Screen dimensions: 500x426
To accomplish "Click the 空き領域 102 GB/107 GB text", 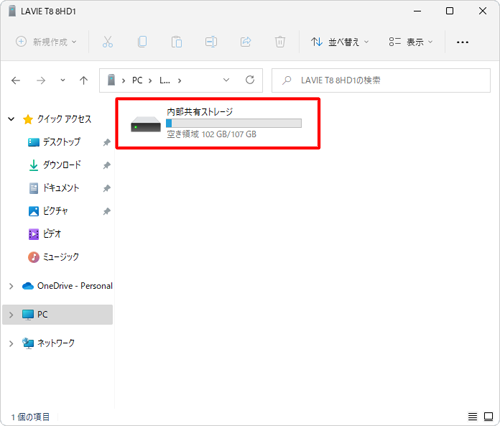I will (212, 134).
